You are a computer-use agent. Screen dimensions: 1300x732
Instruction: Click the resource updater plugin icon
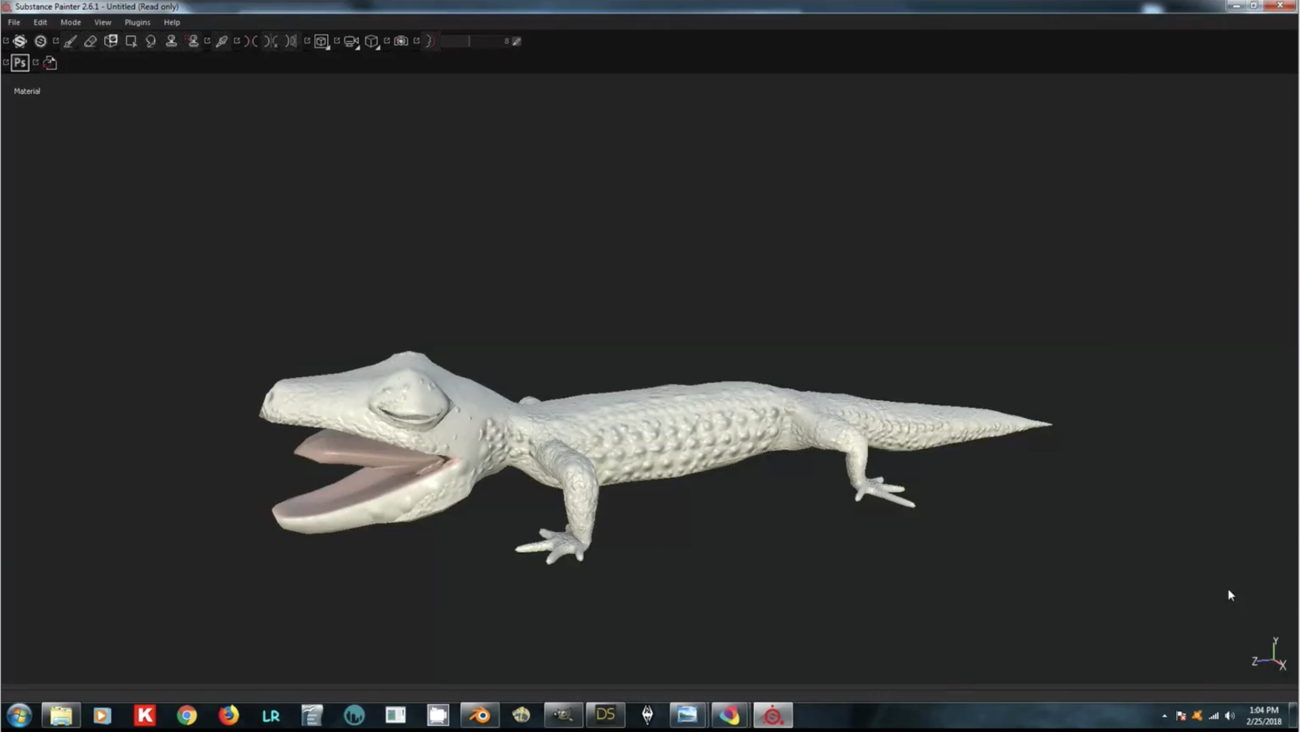pyautogui.click(x=50, y=63)
